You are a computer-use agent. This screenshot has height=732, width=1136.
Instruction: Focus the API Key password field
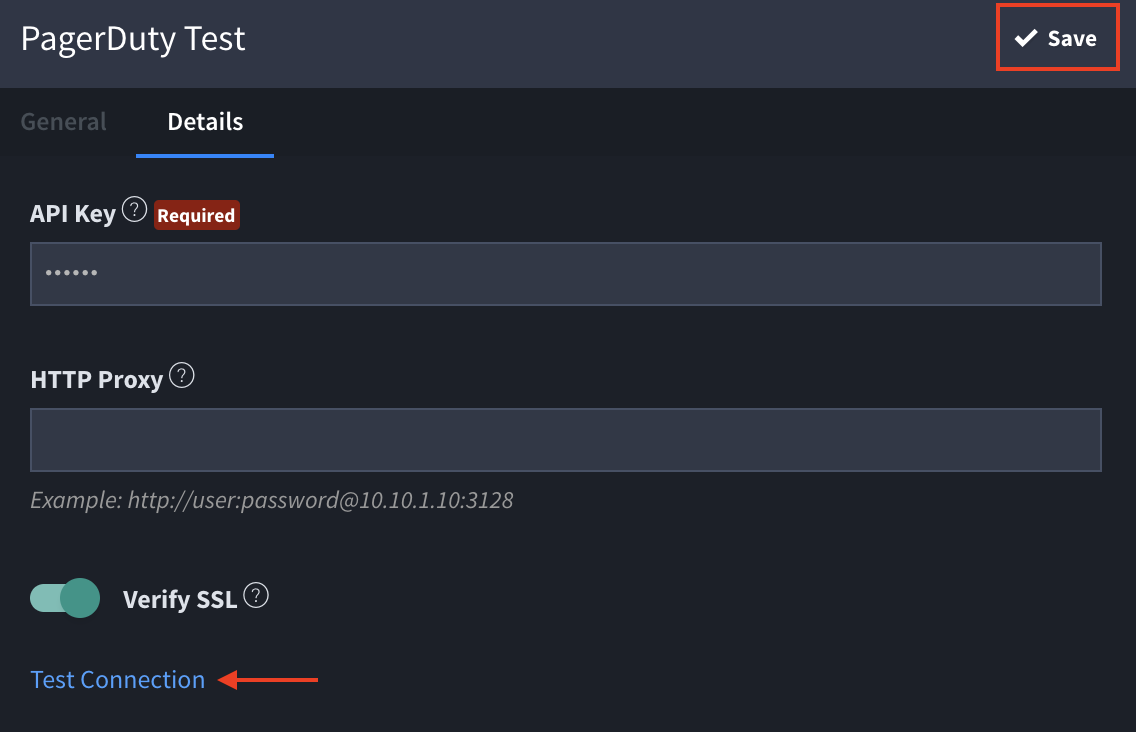pyautogui.click(x=566, y=273)
